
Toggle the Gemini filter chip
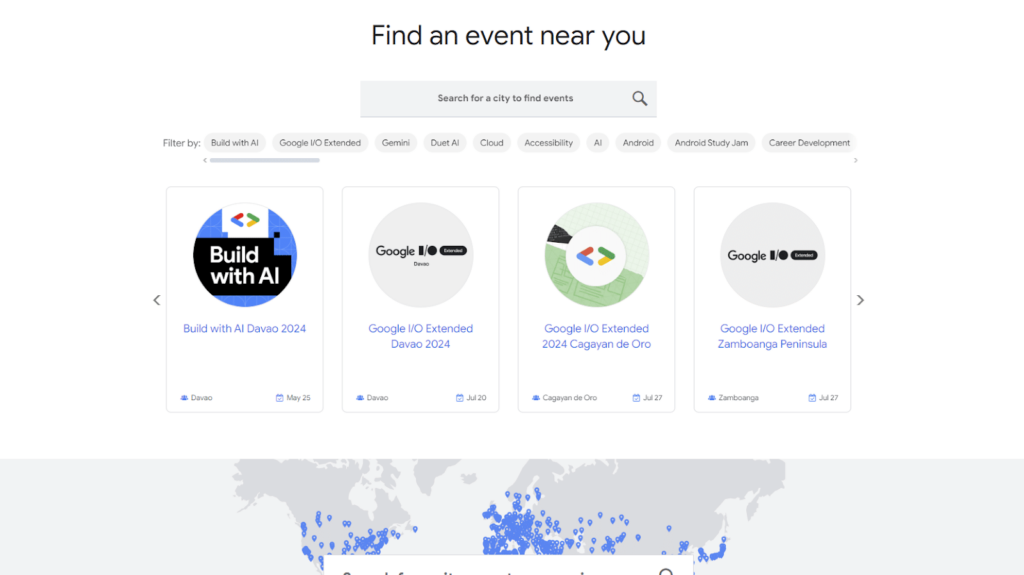pyautogui.click(x=396, y=142)
